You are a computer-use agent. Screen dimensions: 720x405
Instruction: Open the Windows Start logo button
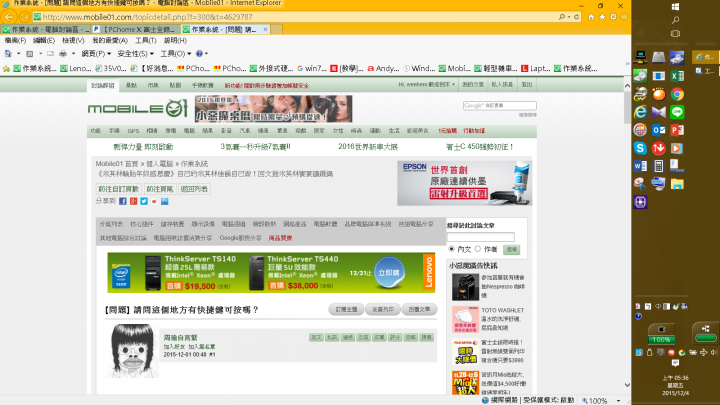(675, 6)
